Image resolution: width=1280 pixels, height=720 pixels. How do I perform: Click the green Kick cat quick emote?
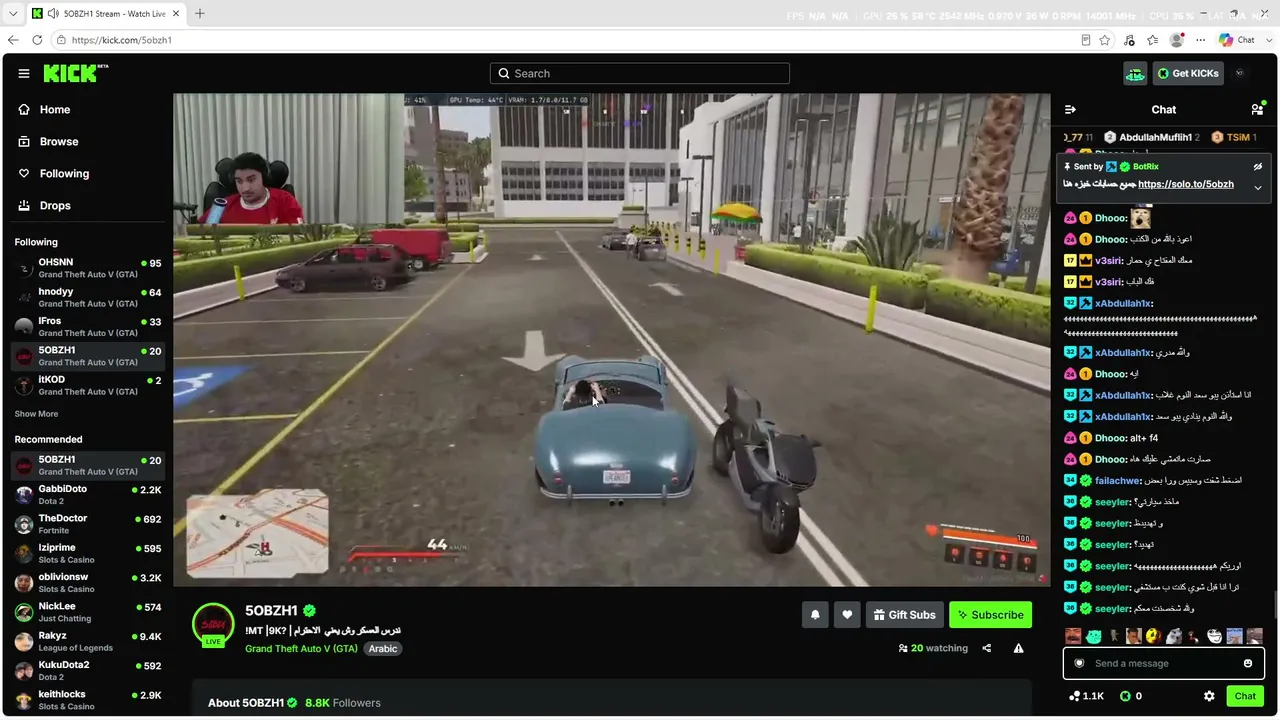(x=1094, y=636)
